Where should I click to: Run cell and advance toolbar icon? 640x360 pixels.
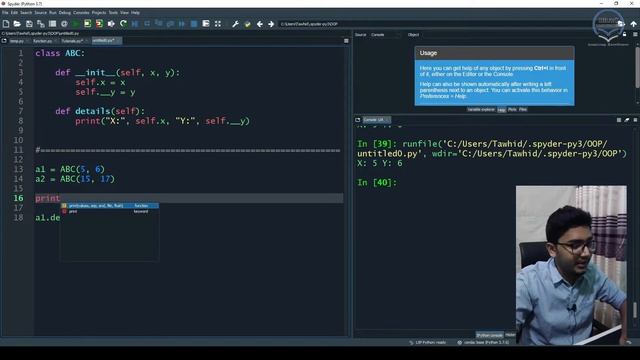99,24
